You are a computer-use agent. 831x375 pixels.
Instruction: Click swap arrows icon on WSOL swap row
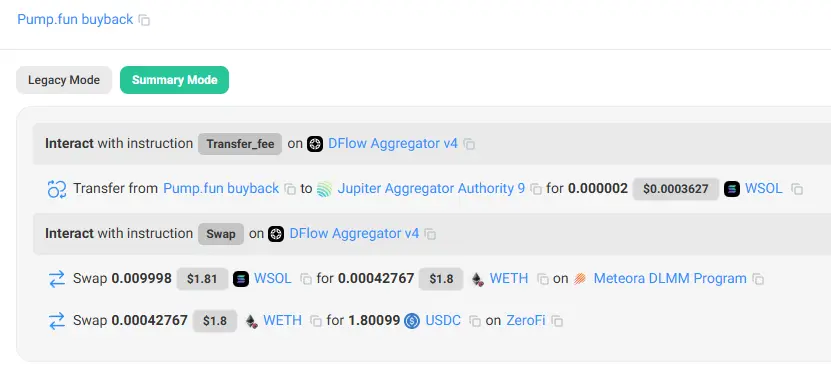(x=57, y=279)
